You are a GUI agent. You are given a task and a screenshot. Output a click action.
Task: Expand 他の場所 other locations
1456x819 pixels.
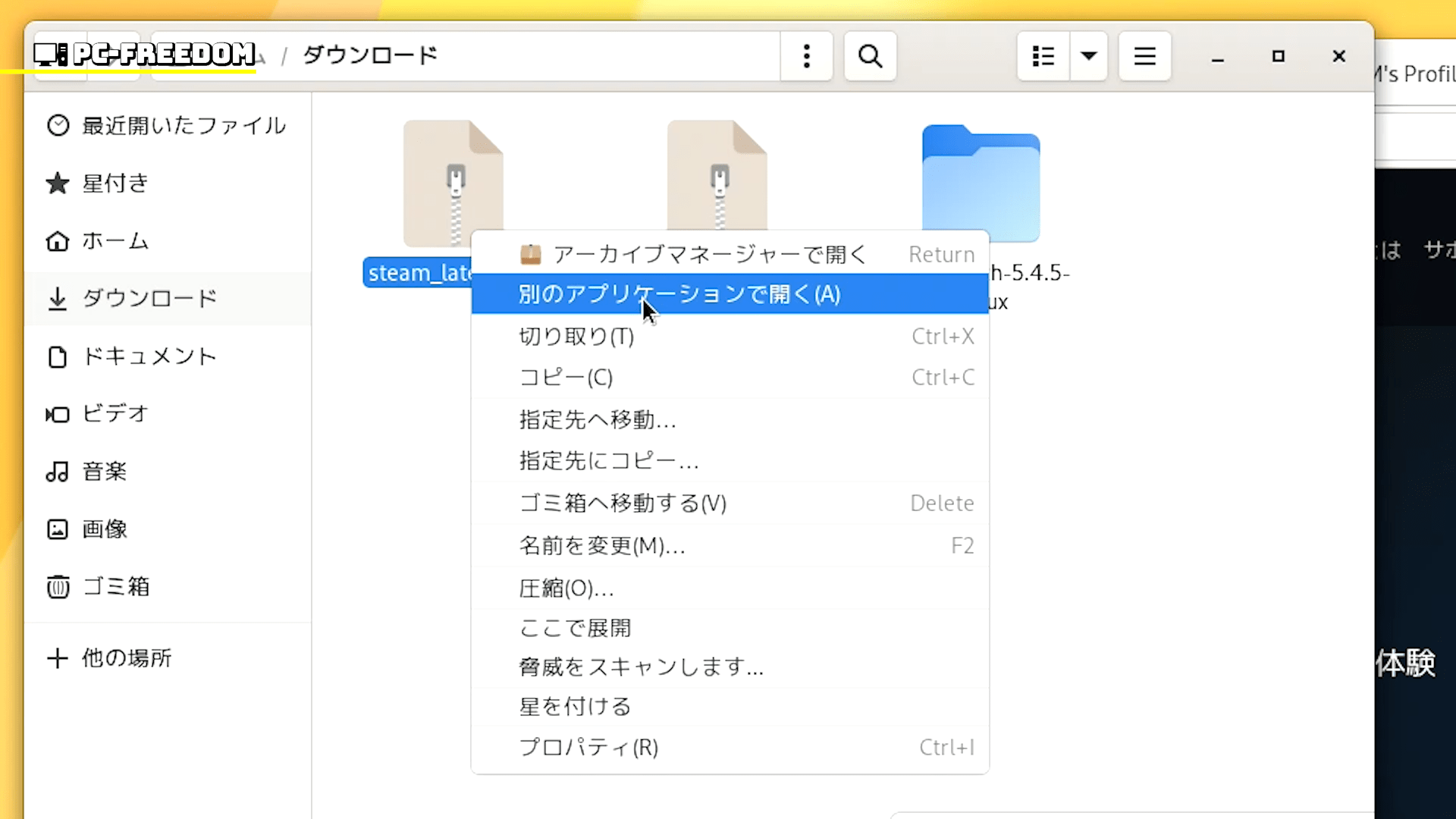click(x=125, y=657)
